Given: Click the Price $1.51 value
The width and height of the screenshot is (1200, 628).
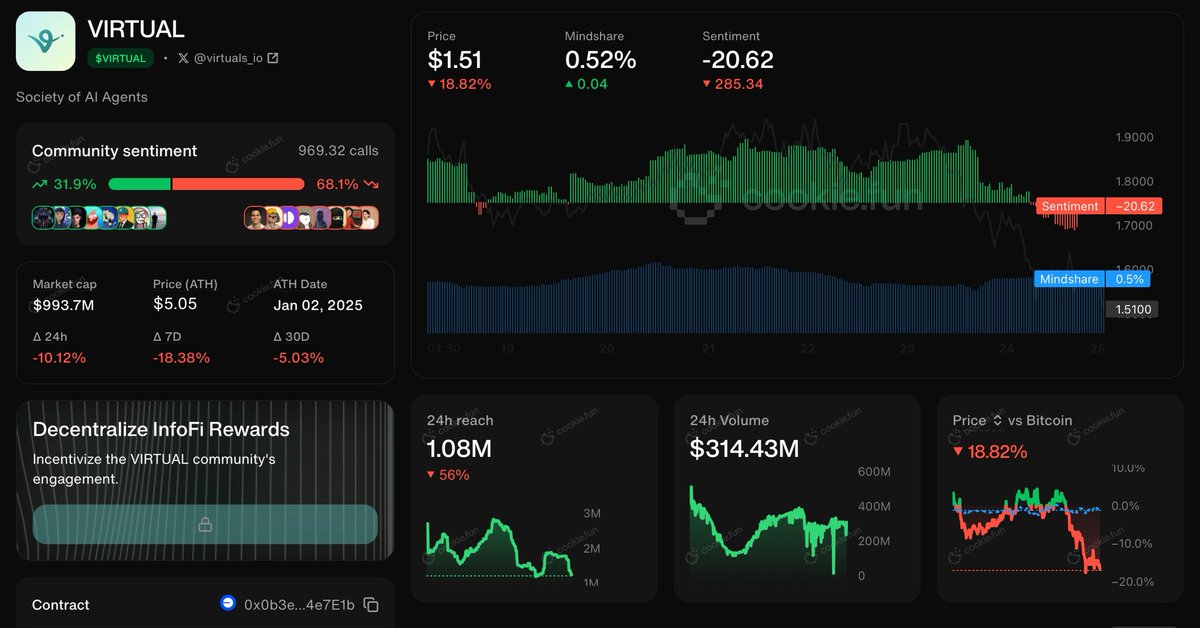Looking at the screenshot, I should pyautogui.click(x=455, y=60).
